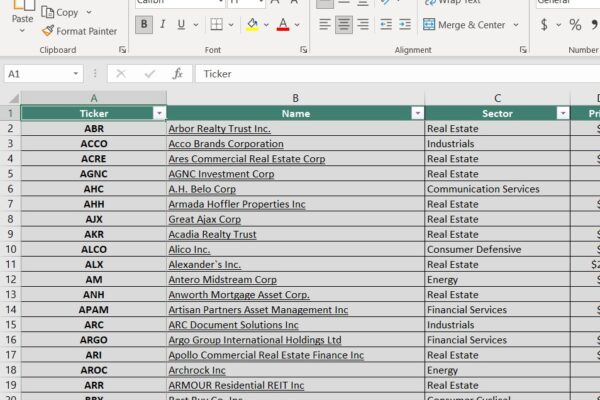
Task: Increase indent
Action: pos(405,24)
